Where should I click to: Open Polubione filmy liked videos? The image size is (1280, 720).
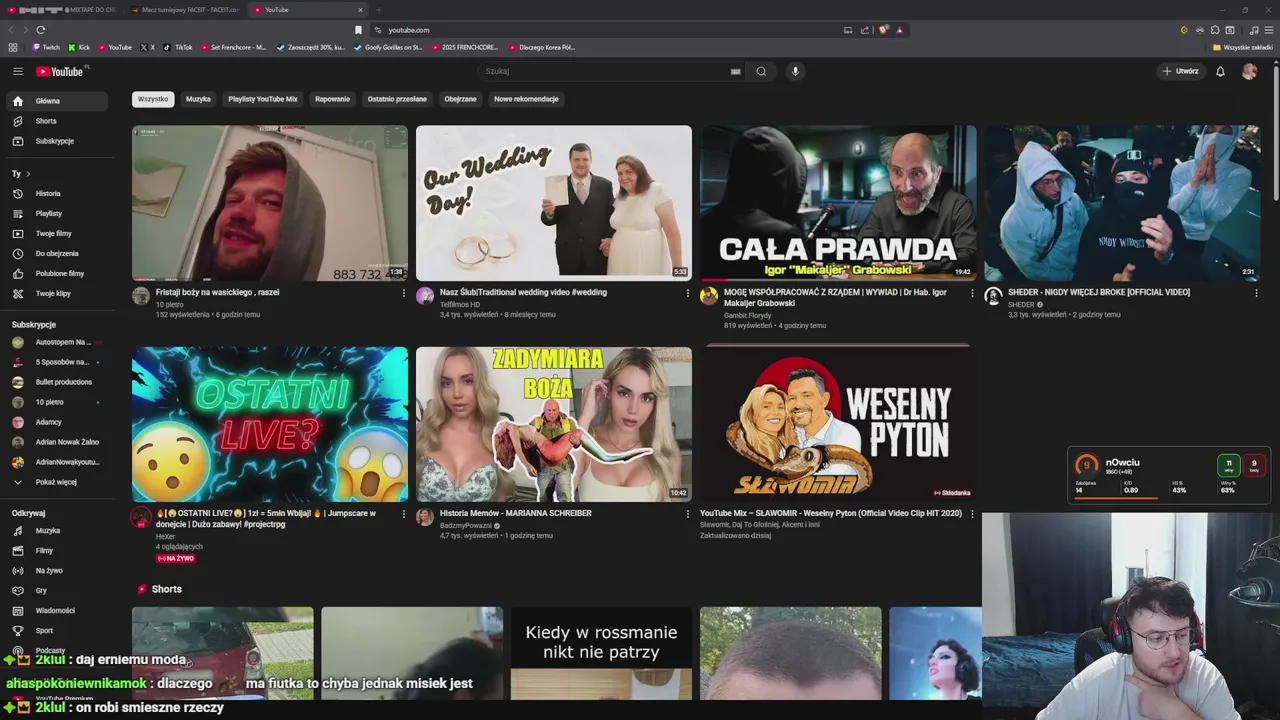(55, 273)
